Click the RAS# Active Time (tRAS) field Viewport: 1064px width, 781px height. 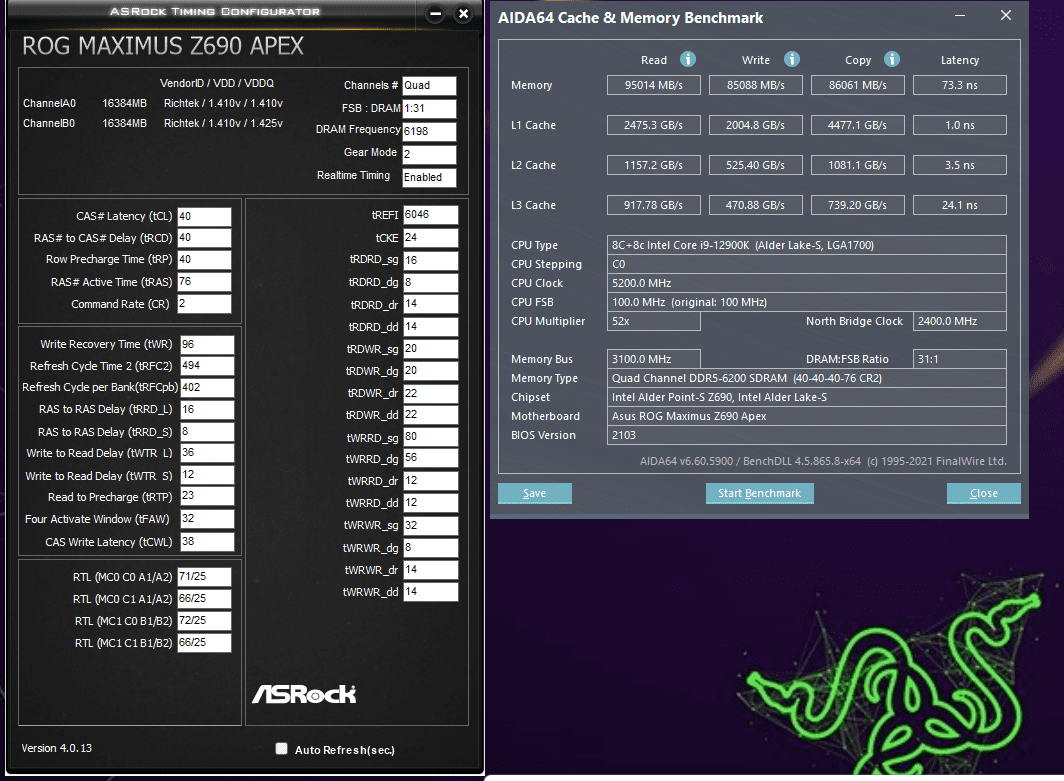click(204, 282)
